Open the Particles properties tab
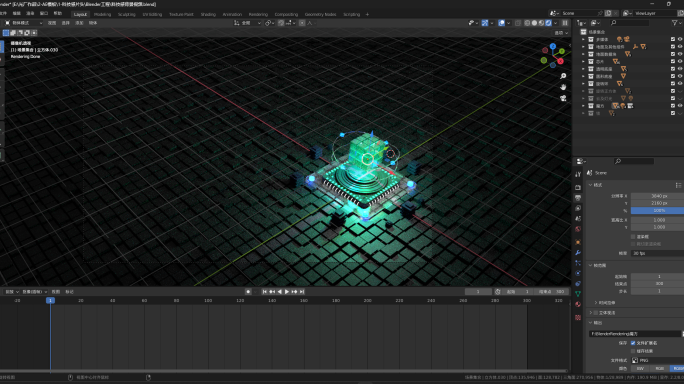The height and width of the screenshot is (384, 684). (578, 263)
